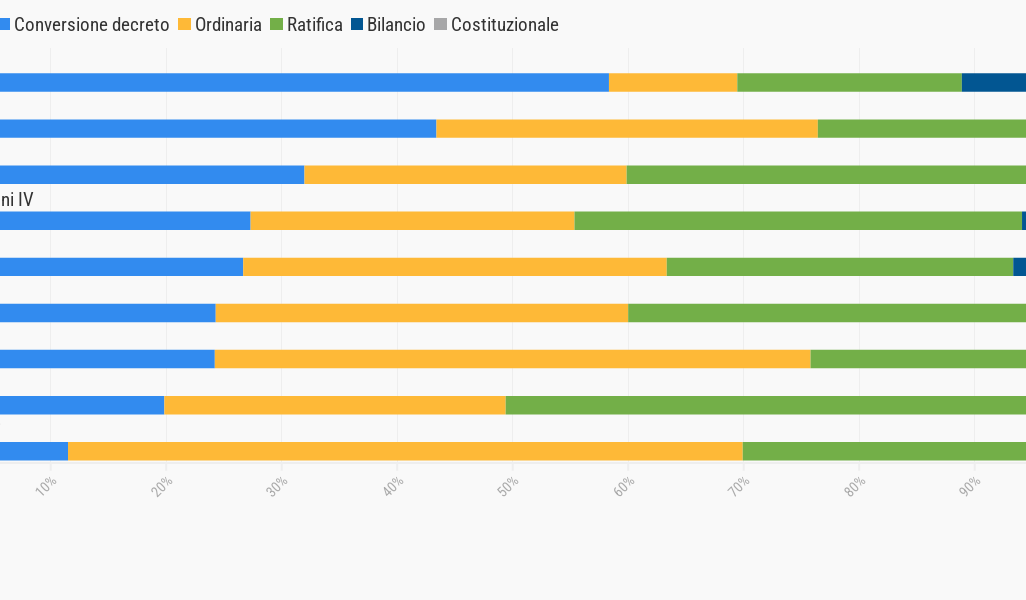Screen dimensions: 1026x600
Task: Select the third bar's green Ratifica segment
Action: (826, 174)
